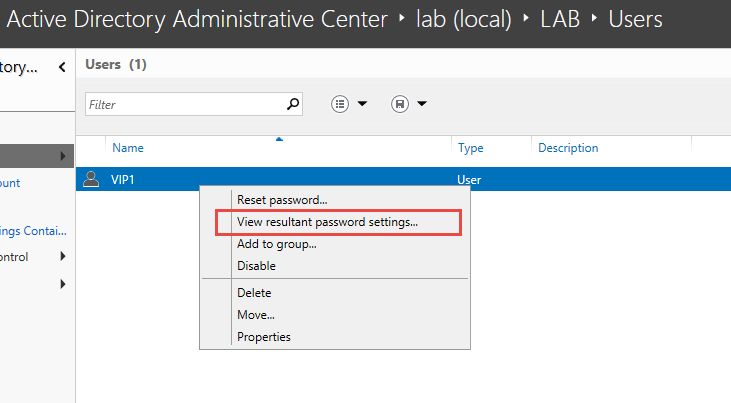Open Properties from the context menu
Viewport: 731px width, 403px height.
click(x=264, y=337)
